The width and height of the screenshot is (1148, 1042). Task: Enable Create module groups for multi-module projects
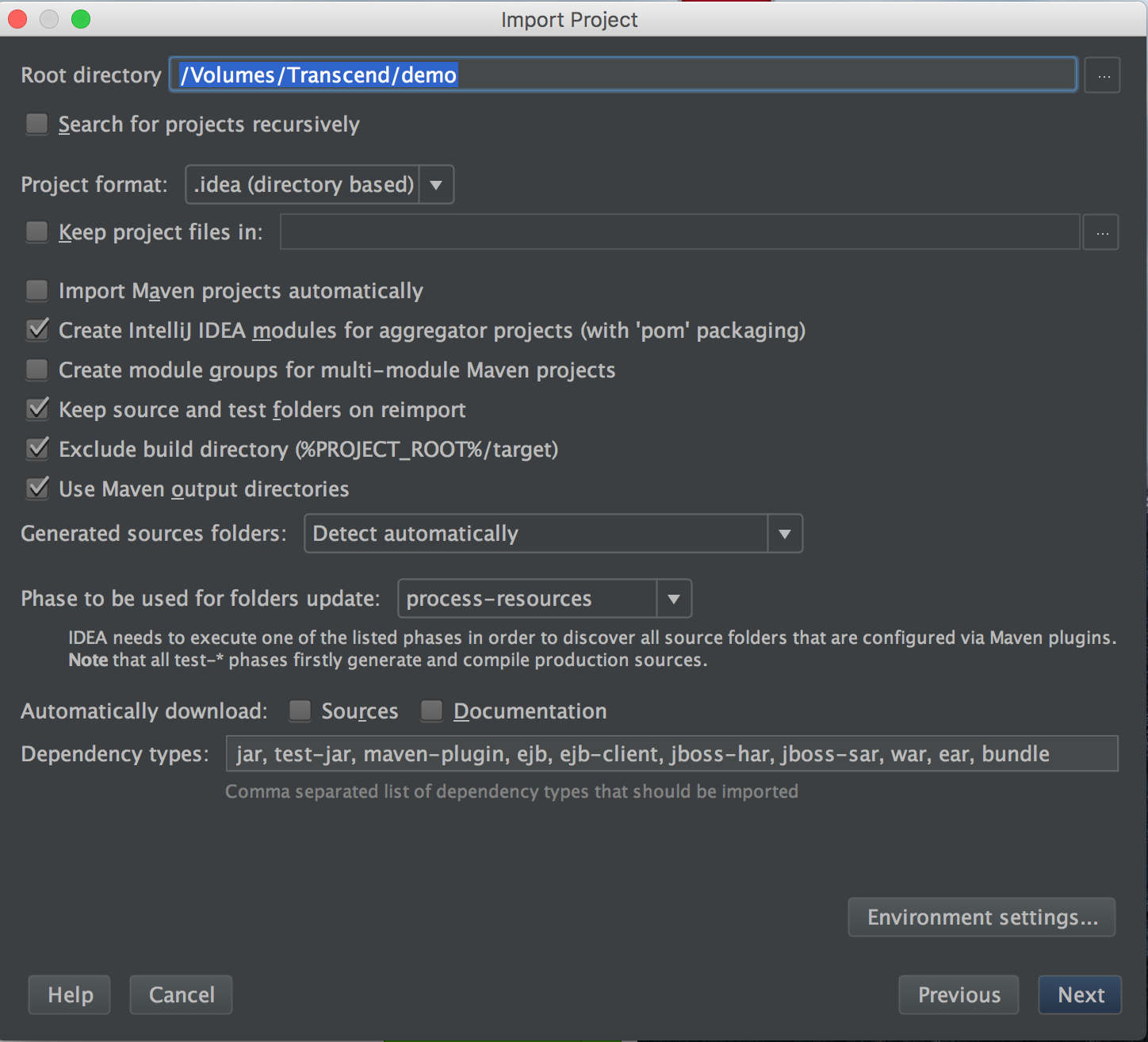(37, 370)
